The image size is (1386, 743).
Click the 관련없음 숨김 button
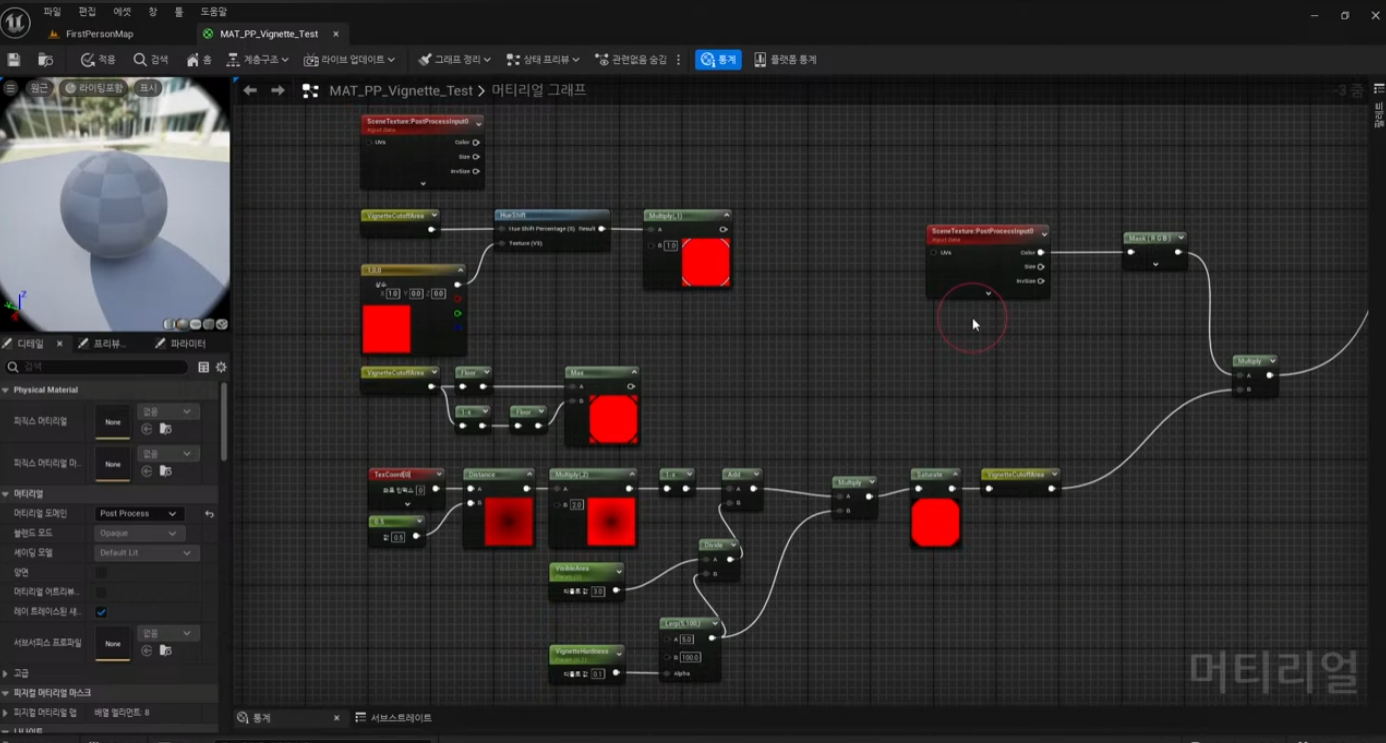pyautogui.click(x=630, y=60)
